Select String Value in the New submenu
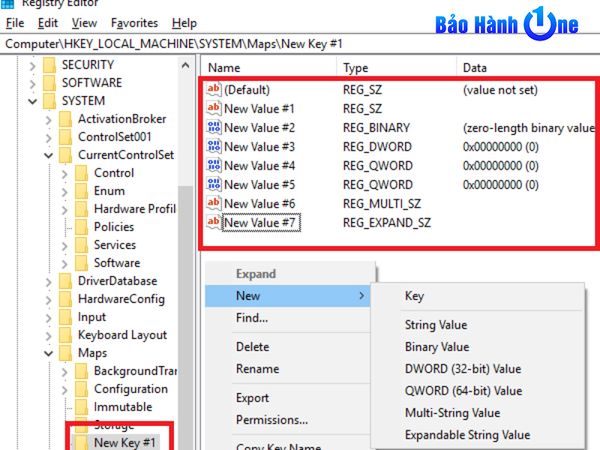Image resolution: width=600 pixels, height=450 pixels. (435, 325)
